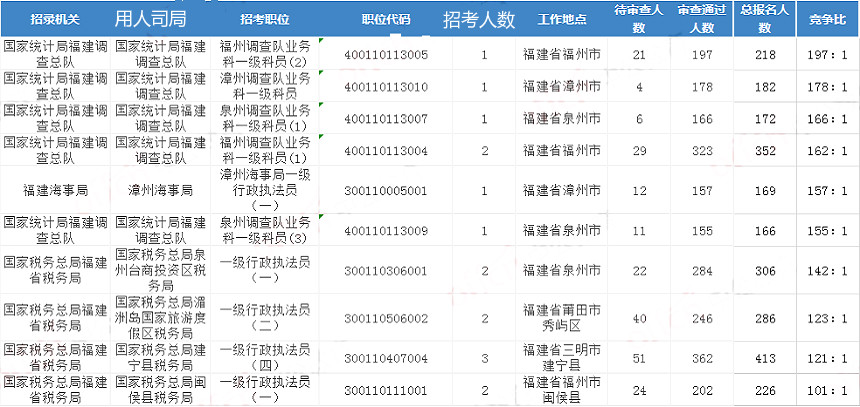Click competition ratio 155:1
Screen dimensions: 860x407
pos(828,230)
